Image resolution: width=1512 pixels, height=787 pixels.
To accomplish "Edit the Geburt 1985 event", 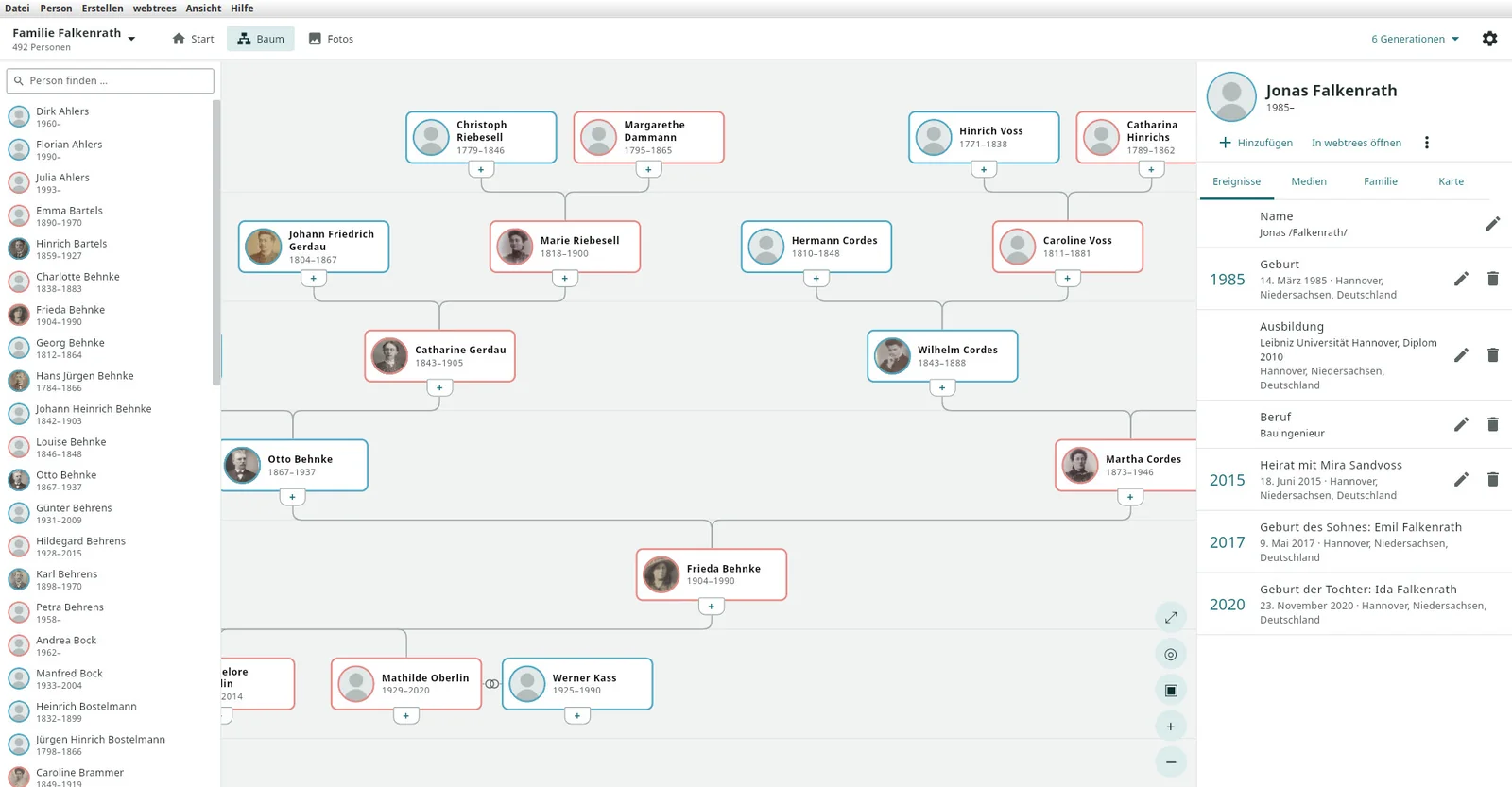I will coord(1461,279).
